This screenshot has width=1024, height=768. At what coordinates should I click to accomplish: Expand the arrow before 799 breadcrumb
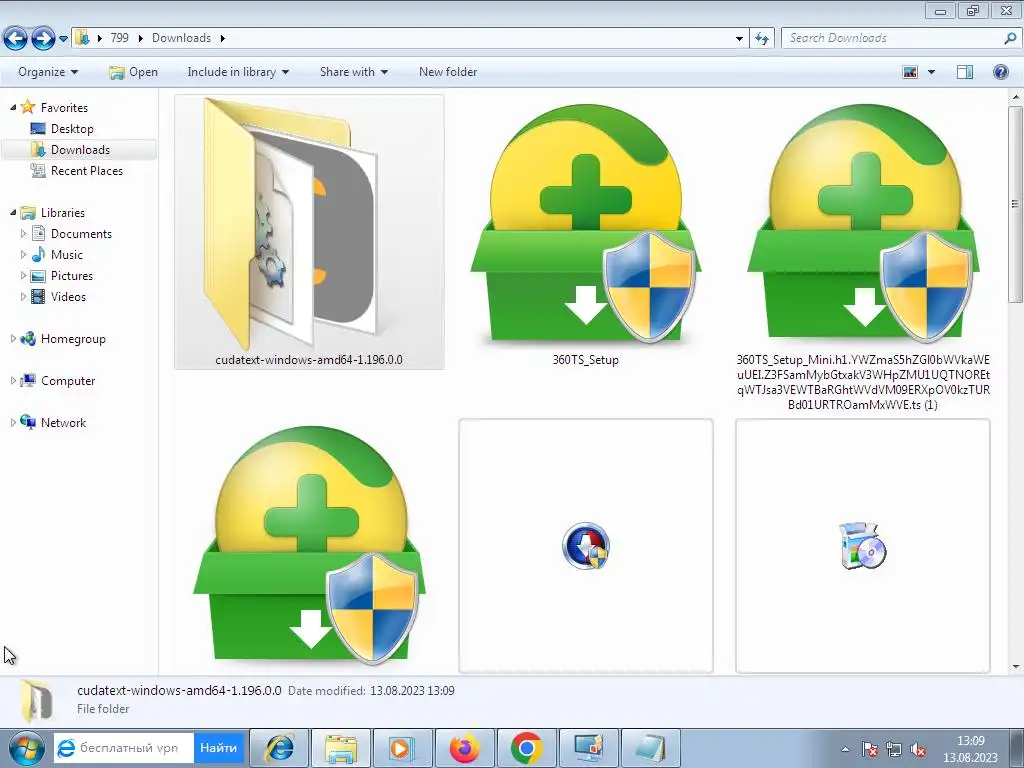[x=100, y=38]
